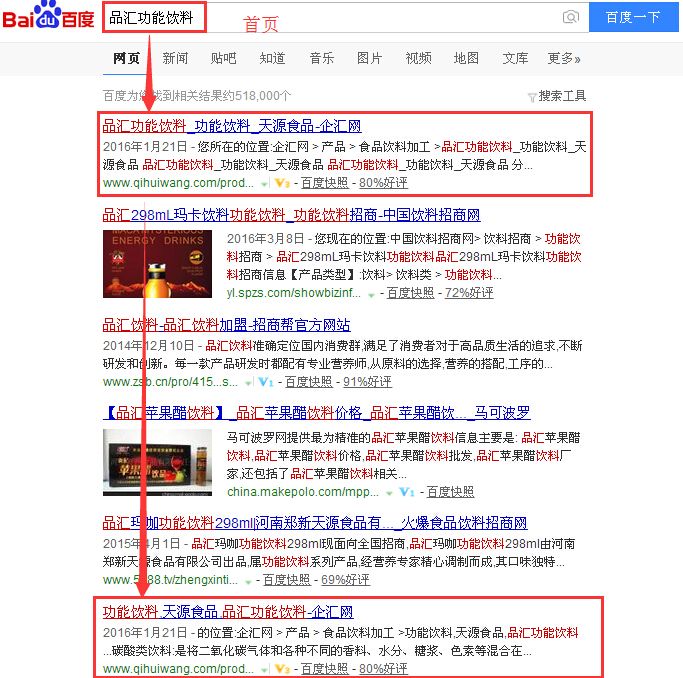Image resolution: width=683 pixels, height=678 pixels.
Task: Click the 5588.tv/zhengxinti... URL
Action: 170,580
